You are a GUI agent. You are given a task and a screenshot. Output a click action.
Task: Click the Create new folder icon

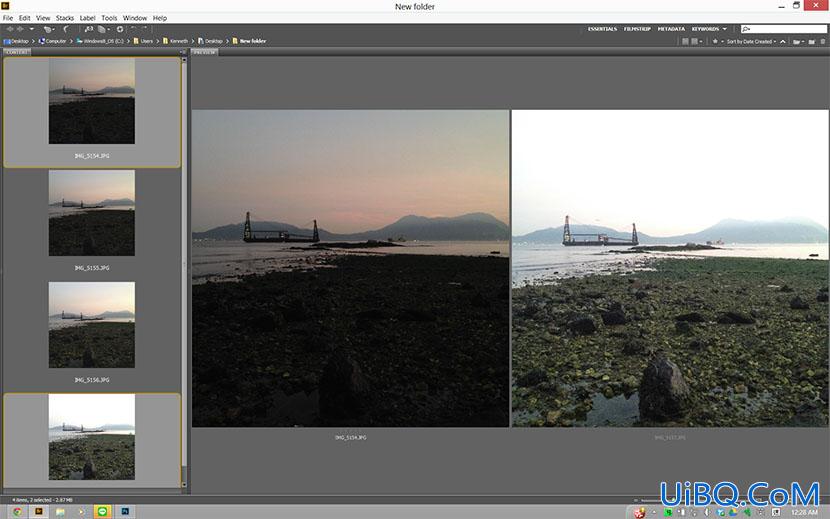coord(811,41)
